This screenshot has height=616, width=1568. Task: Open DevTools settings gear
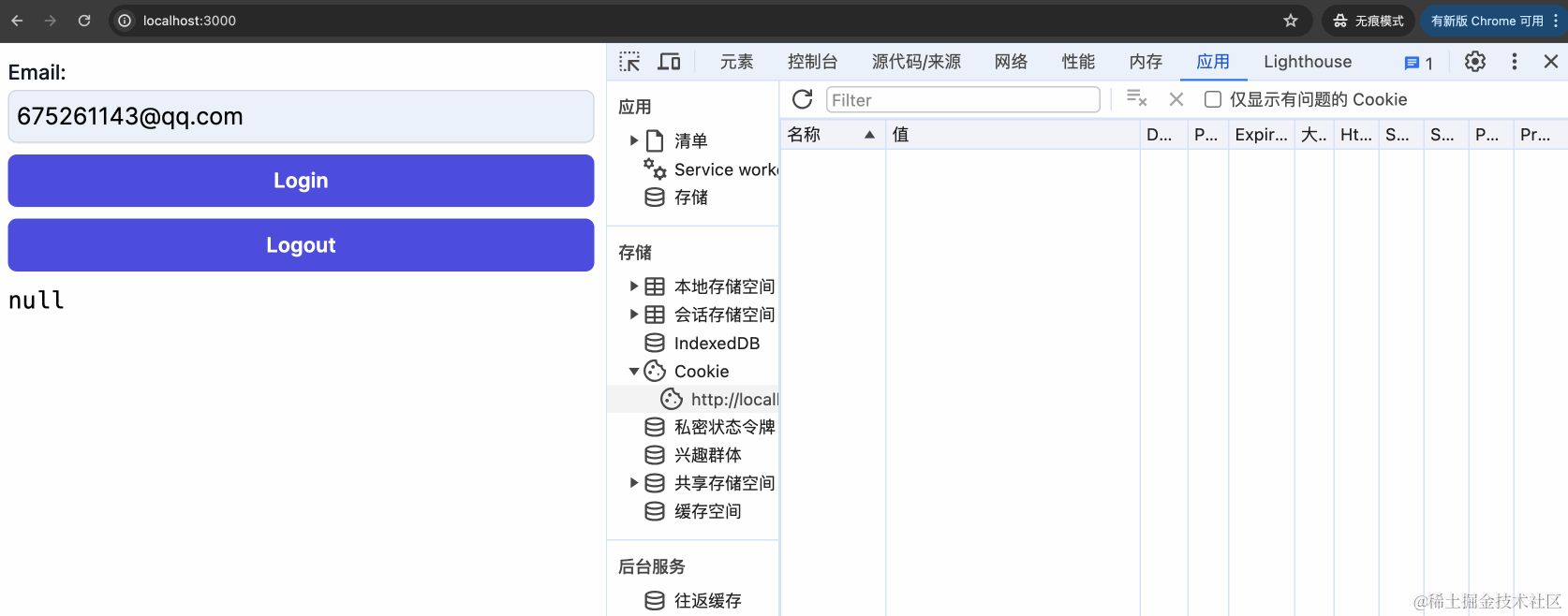click(1475, 62)
